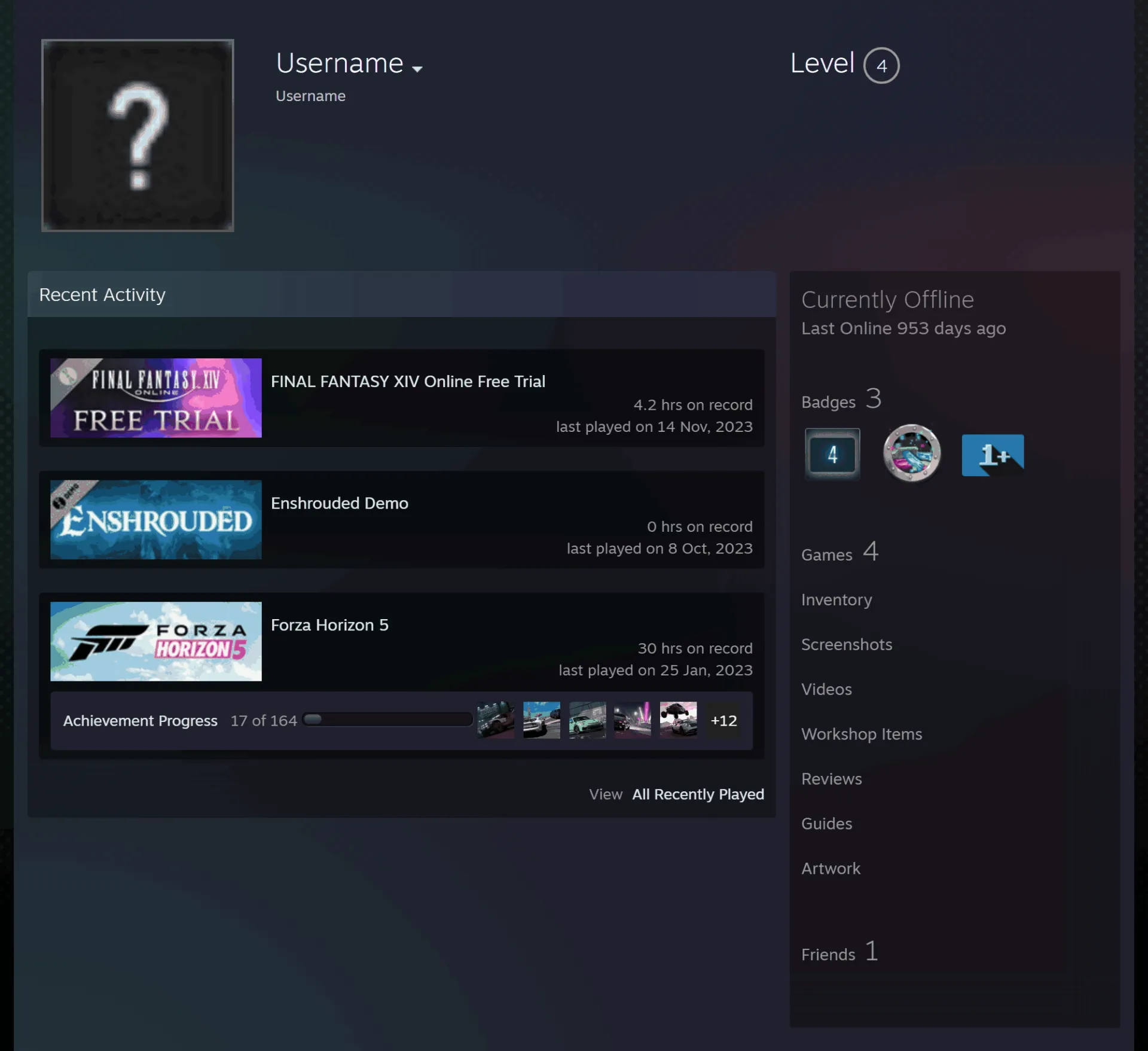Open the Badges 3 link
This screenshot has height=1051, width=1148.
click(x=841, y=399)
